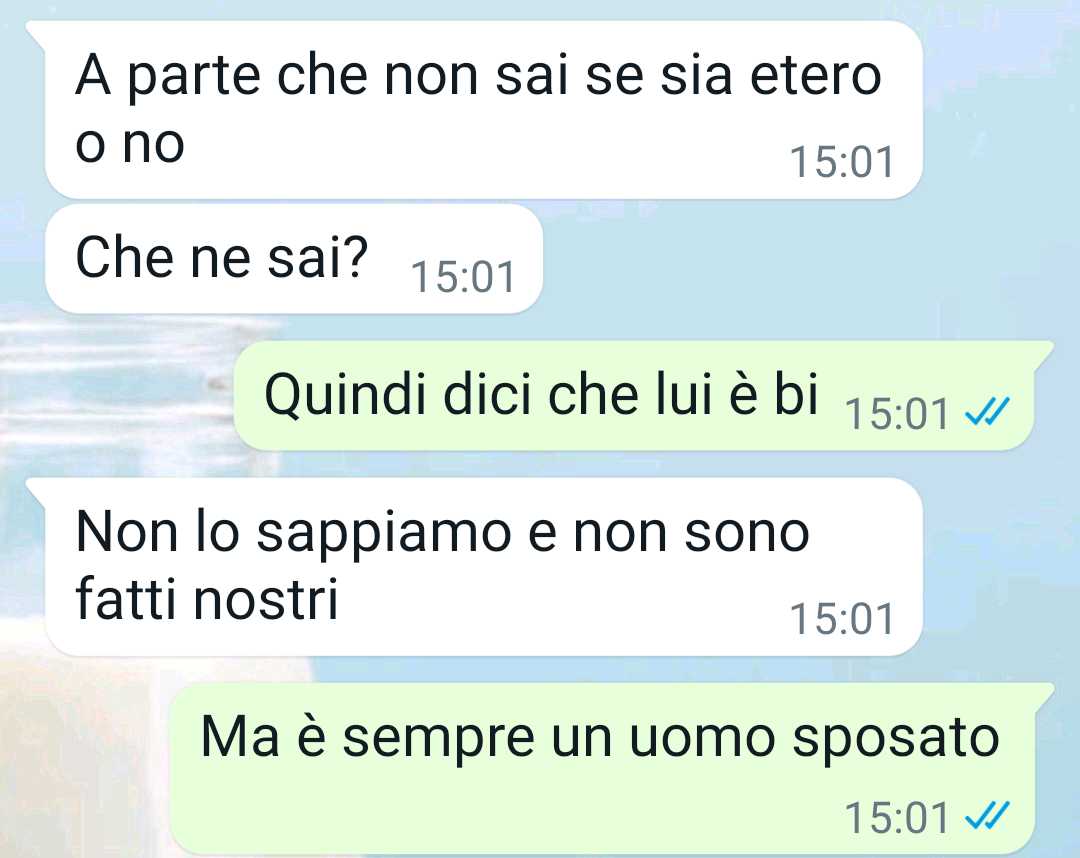Tap the tail of the sent 'Quindi dici' bubble
Image resolution: width=1080 pixels, height=858 pixels.
[x=1041, y=352]
